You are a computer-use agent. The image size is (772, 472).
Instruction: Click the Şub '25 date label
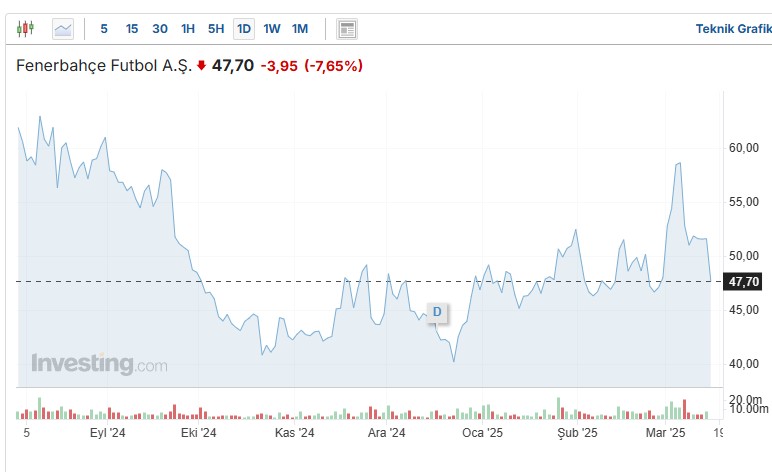(577, 433)
